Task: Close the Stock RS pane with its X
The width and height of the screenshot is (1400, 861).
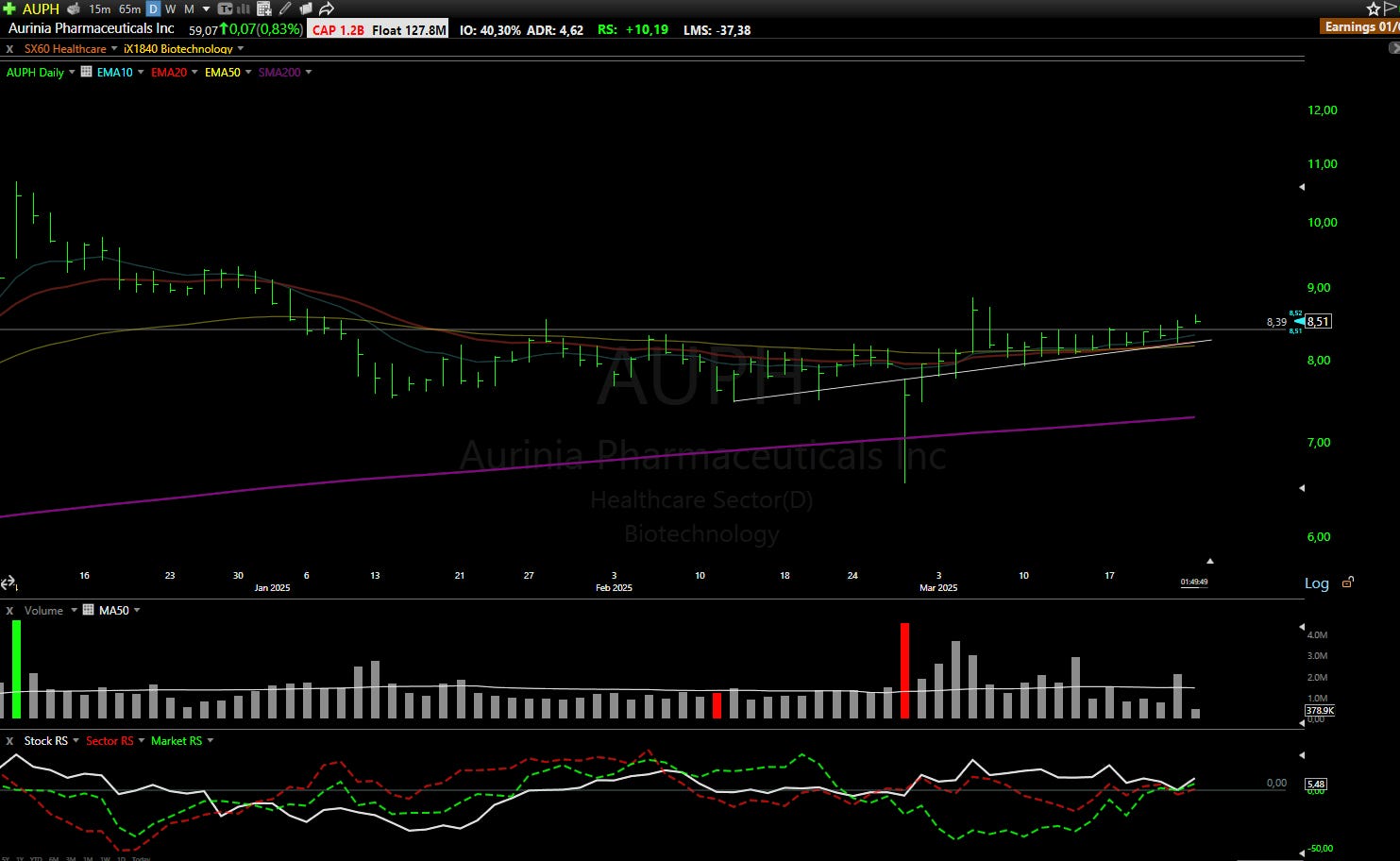Action: pyautogui.click(x=9, y=740)
